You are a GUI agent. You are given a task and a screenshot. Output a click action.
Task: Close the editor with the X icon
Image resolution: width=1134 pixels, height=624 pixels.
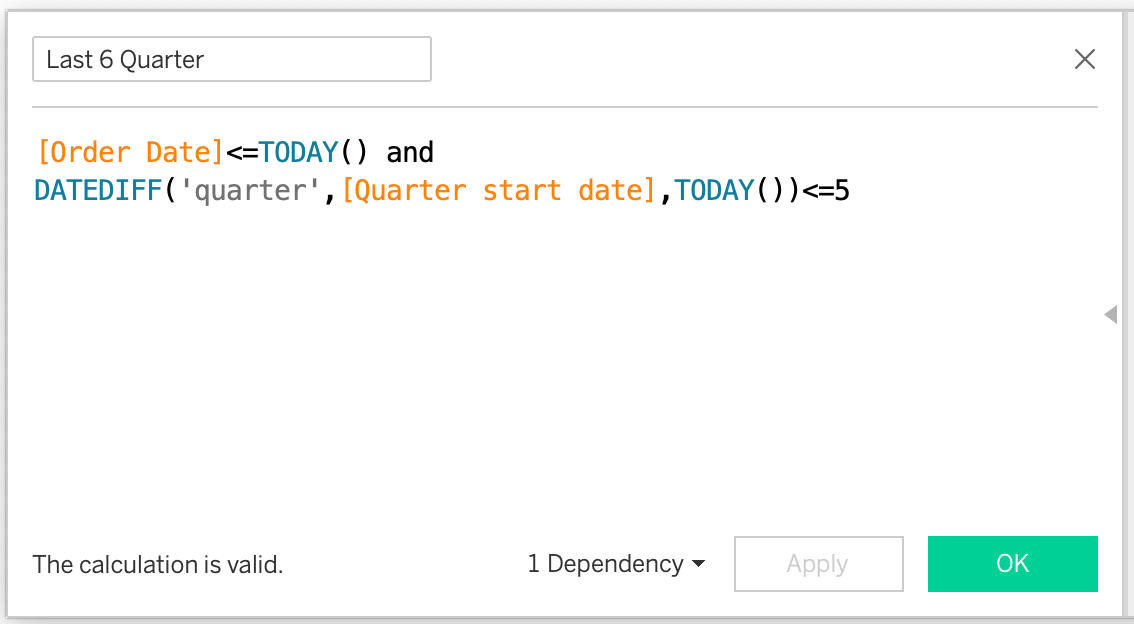click(x=1084, y=59)
